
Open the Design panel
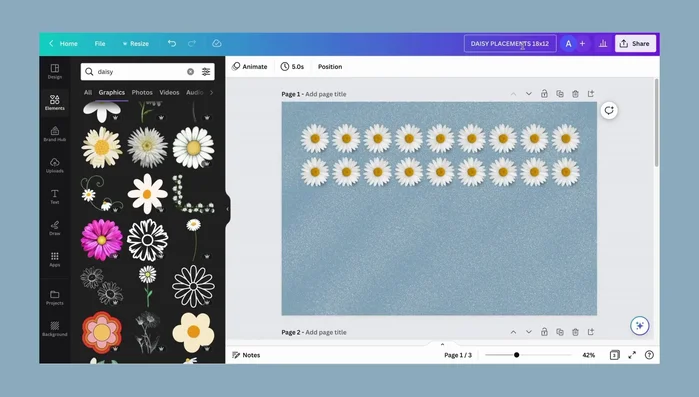tap(54, 71)
